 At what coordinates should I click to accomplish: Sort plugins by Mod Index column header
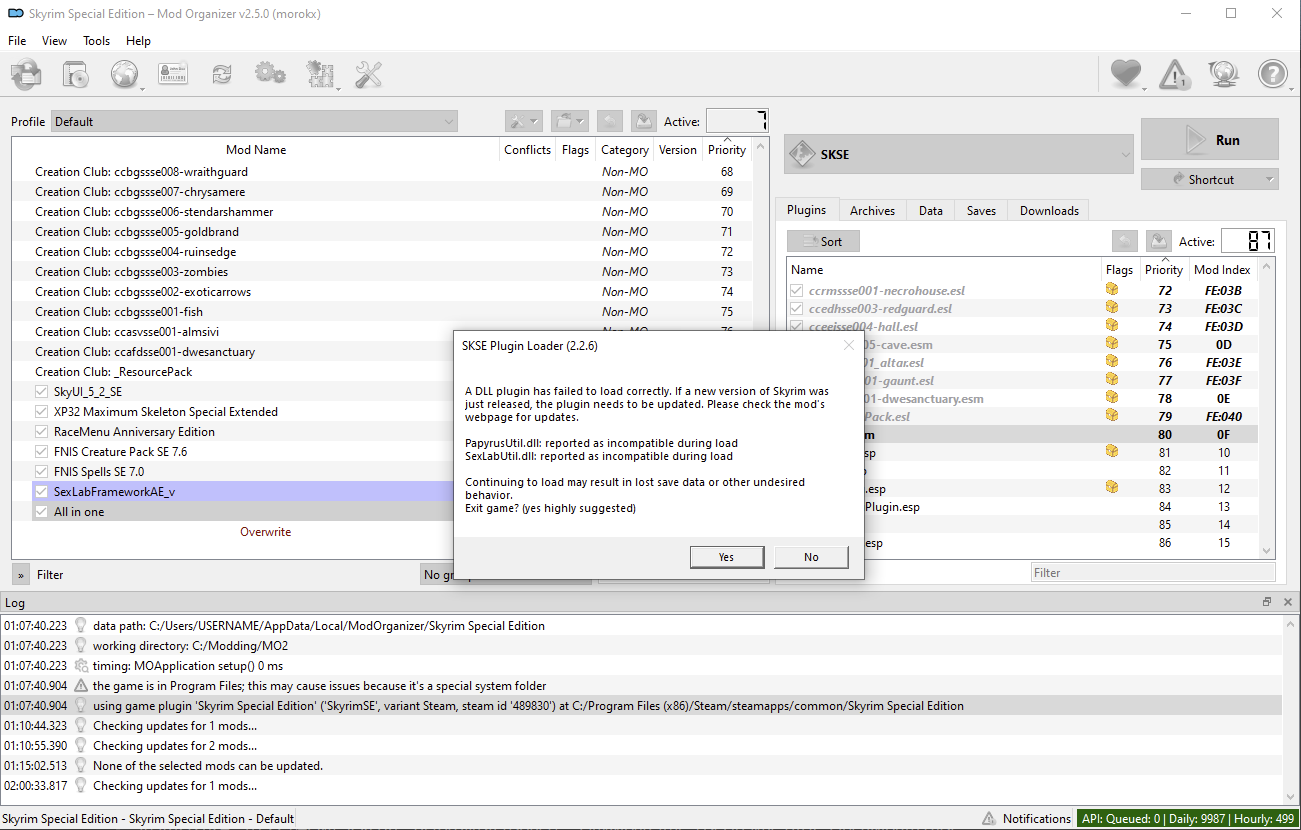(x=1222, y=270)
